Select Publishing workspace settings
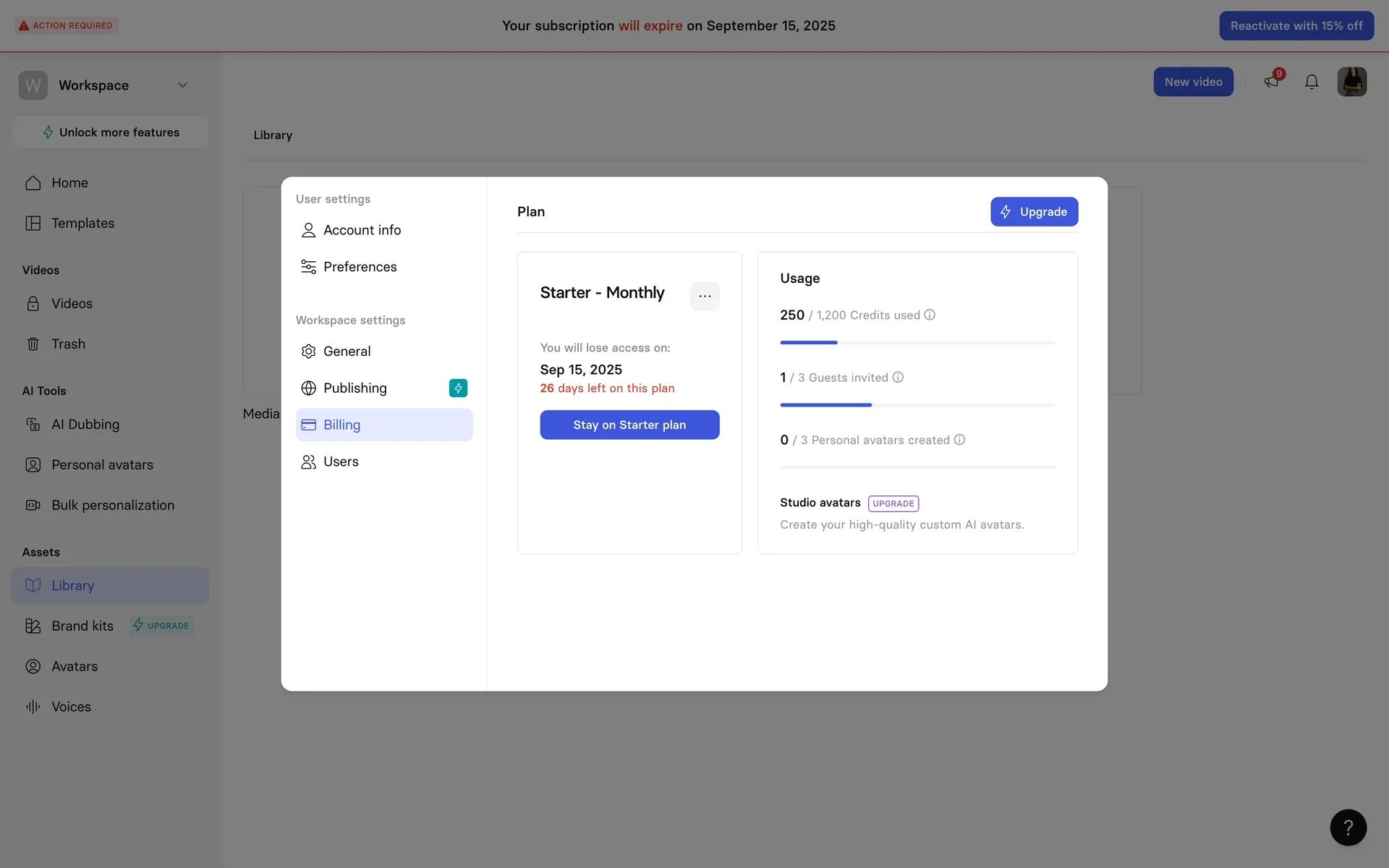 click(384, 388)
